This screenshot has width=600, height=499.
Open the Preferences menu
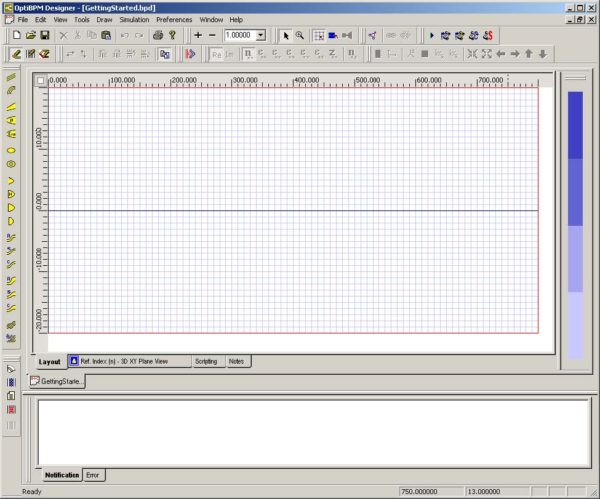(174, 20)
